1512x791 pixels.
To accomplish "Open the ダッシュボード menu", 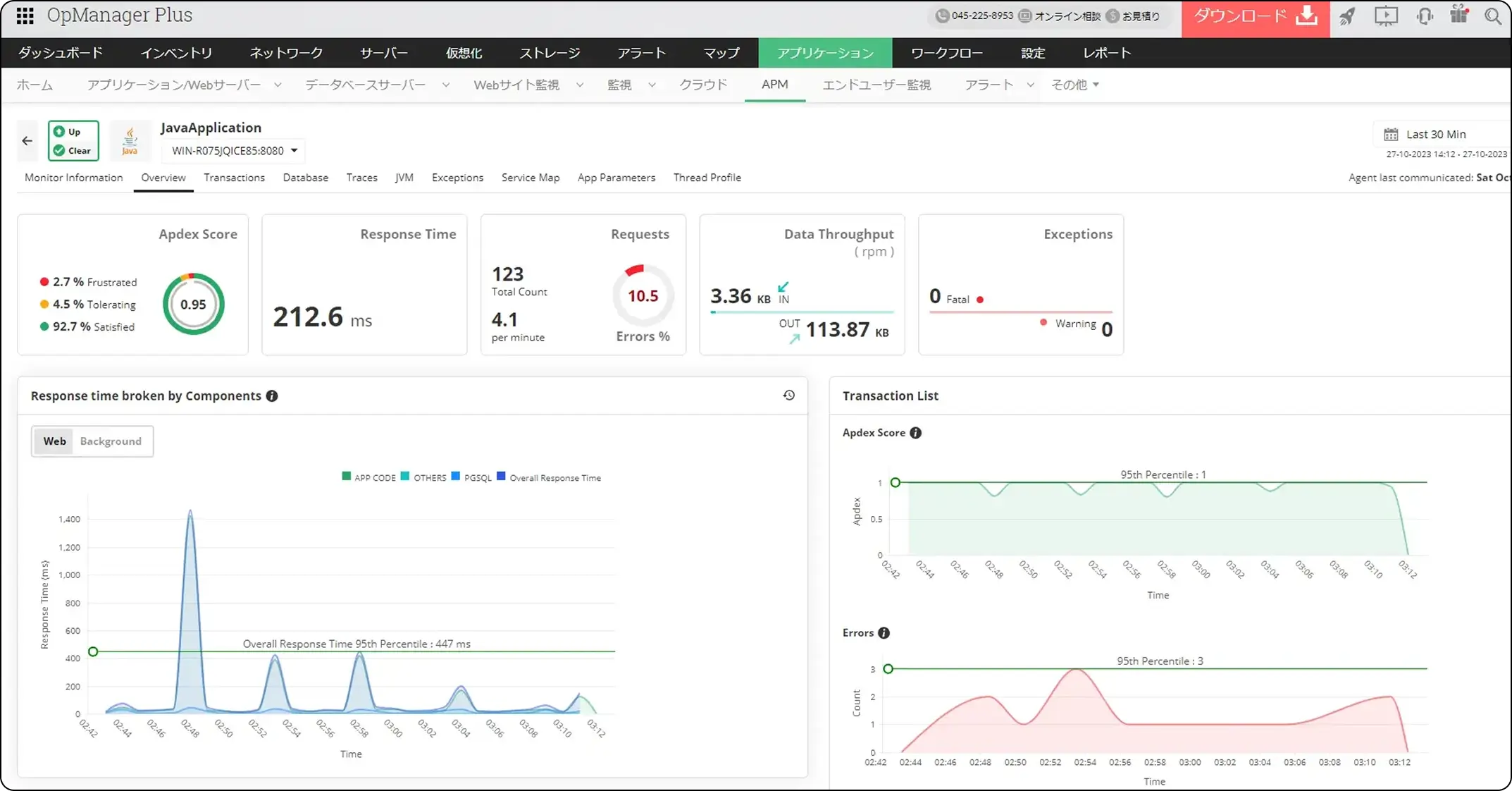I will click(x=61, y=53).
